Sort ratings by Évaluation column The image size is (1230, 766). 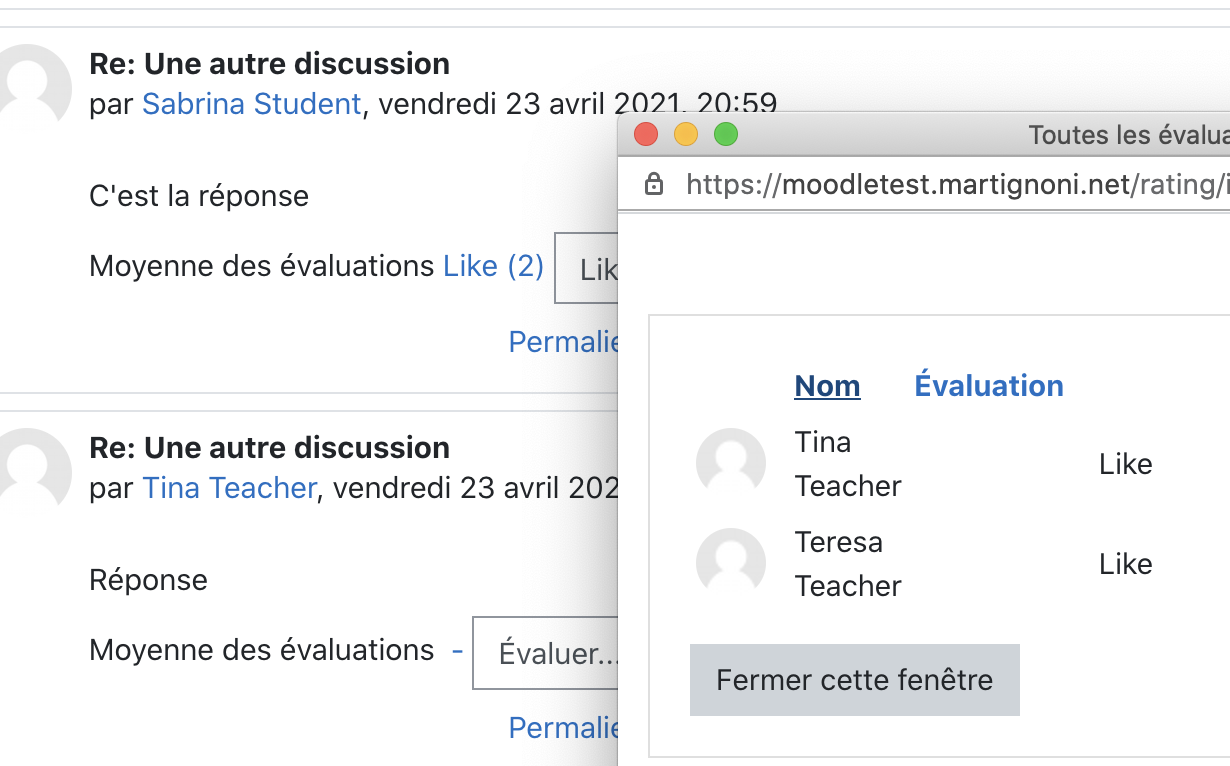(989, 386)
